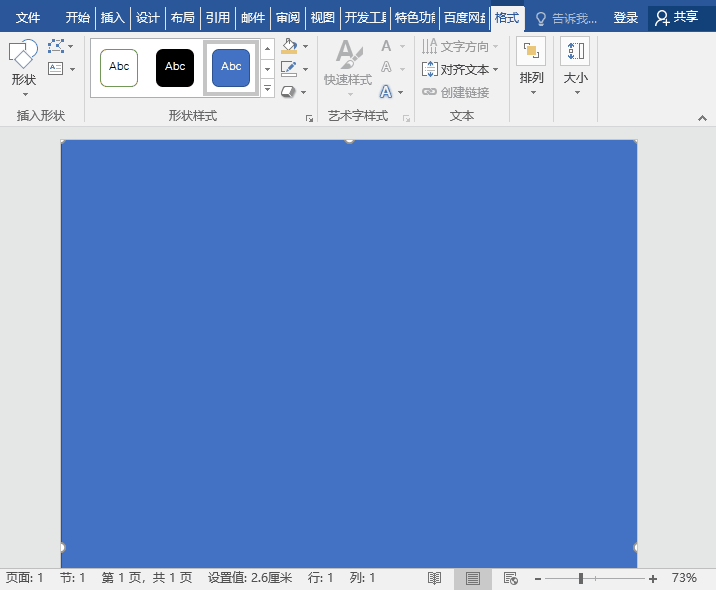Click the Edit Shape points icon

[x=56, y=46]
